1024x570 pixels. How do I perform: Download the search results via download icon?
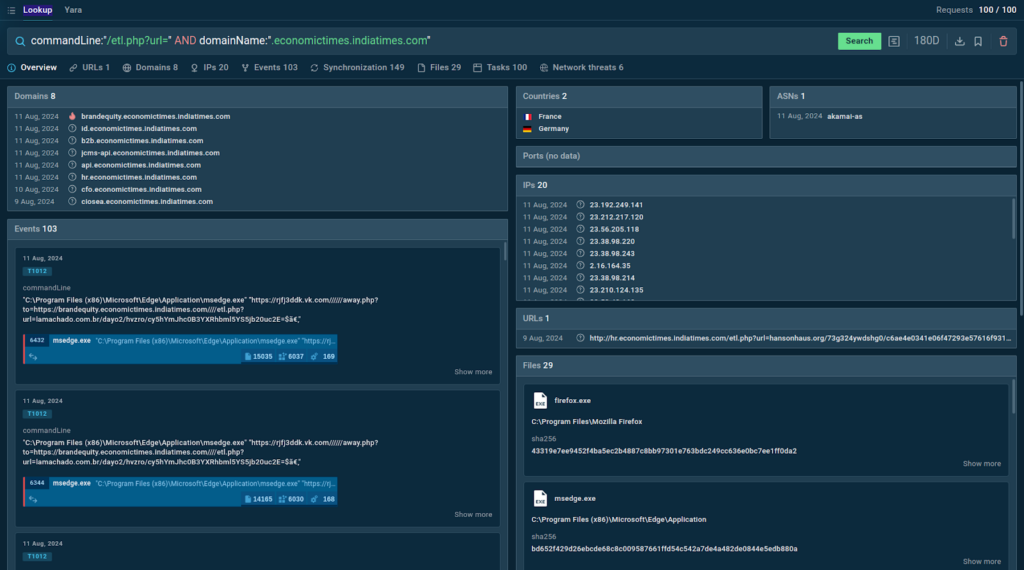point(960,41)
